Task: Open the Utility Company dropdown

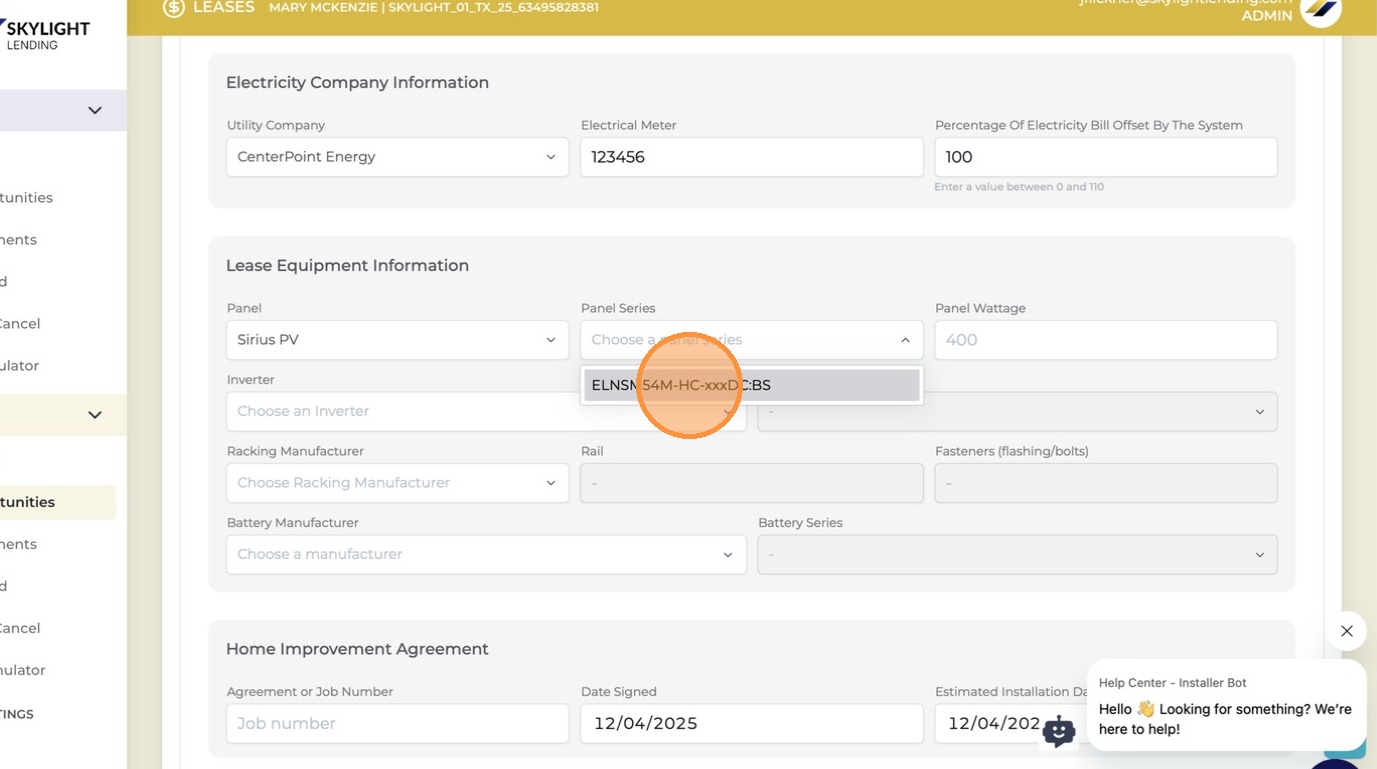Action: point(397,157)
